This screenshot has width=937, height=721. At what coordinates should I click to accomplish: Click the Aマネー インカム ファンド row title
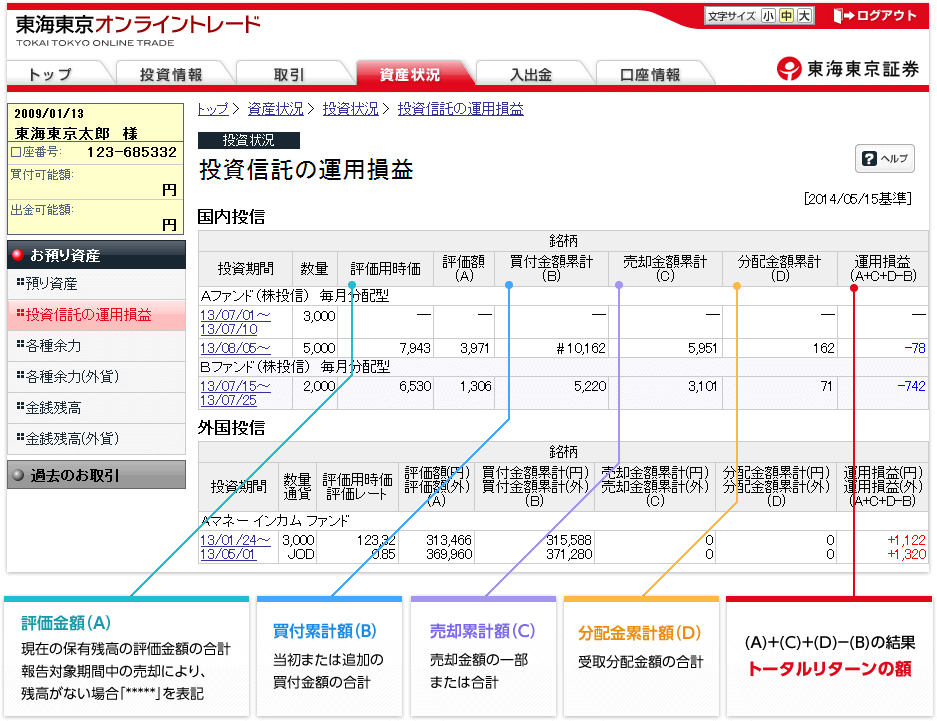275,521
